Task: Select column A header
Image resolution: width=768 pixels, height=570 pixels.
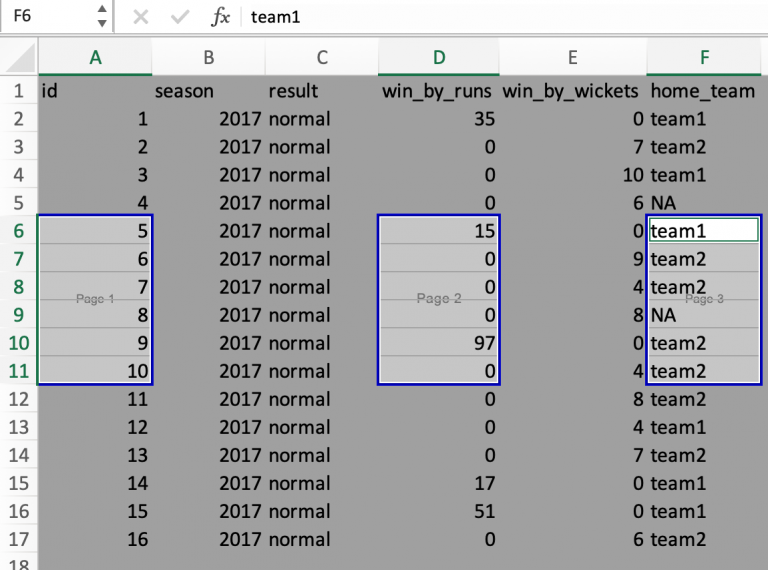Action: click(96, 58)
